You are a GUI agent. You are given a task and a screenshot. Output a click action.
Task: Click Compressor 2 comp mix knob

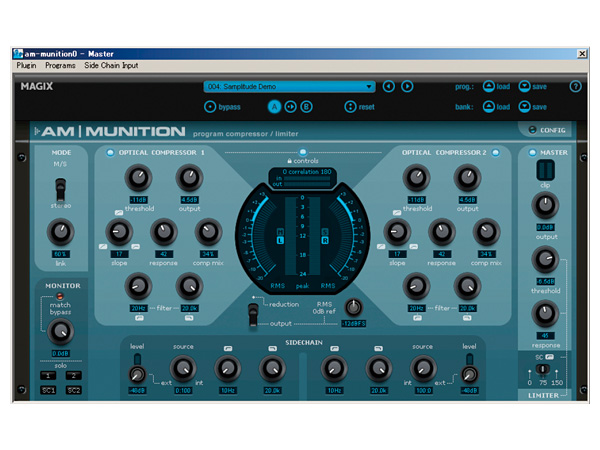tap(486, 232)
